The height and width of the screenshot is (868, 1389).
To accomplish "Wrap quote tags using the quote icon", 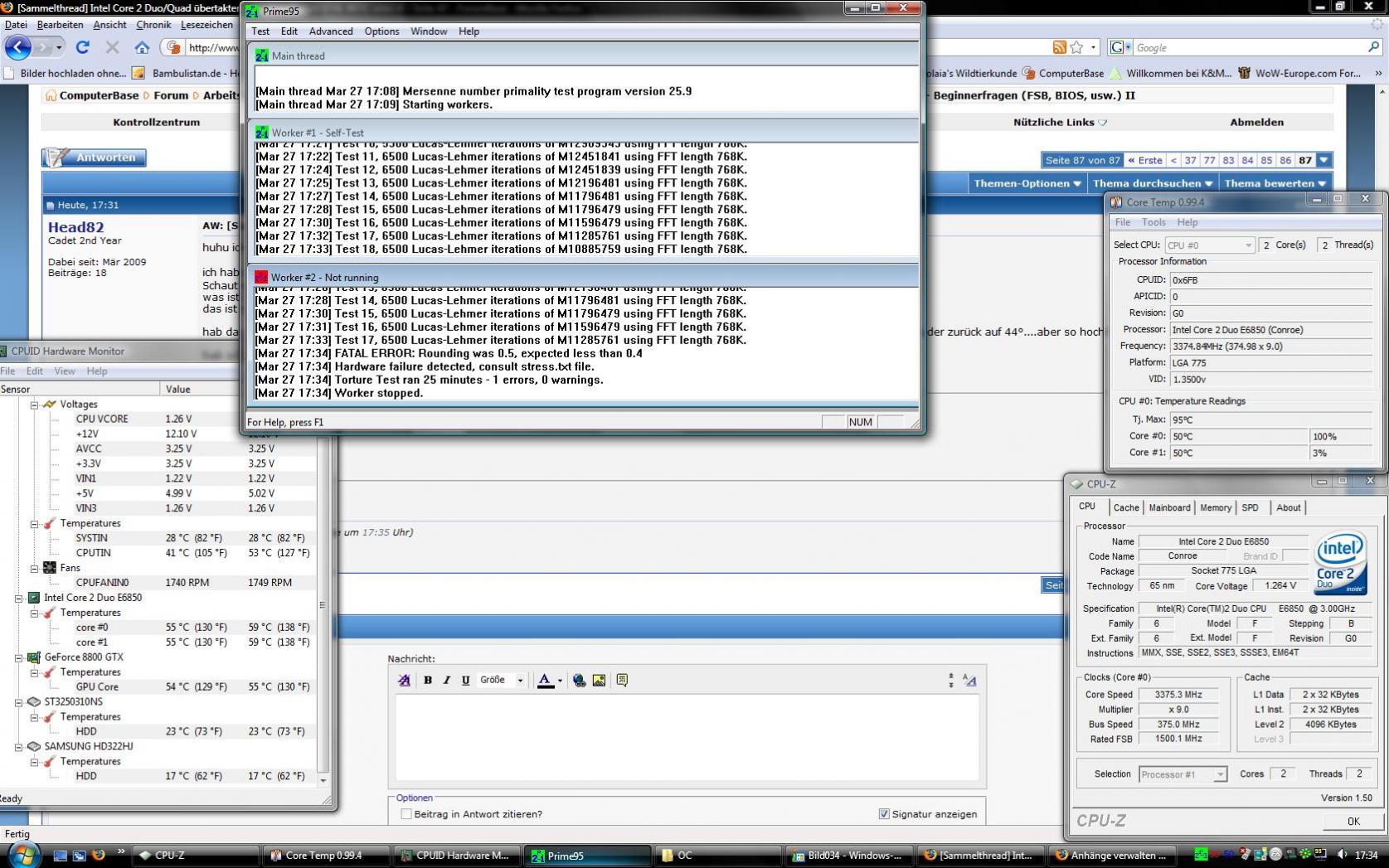I will 622,680.
